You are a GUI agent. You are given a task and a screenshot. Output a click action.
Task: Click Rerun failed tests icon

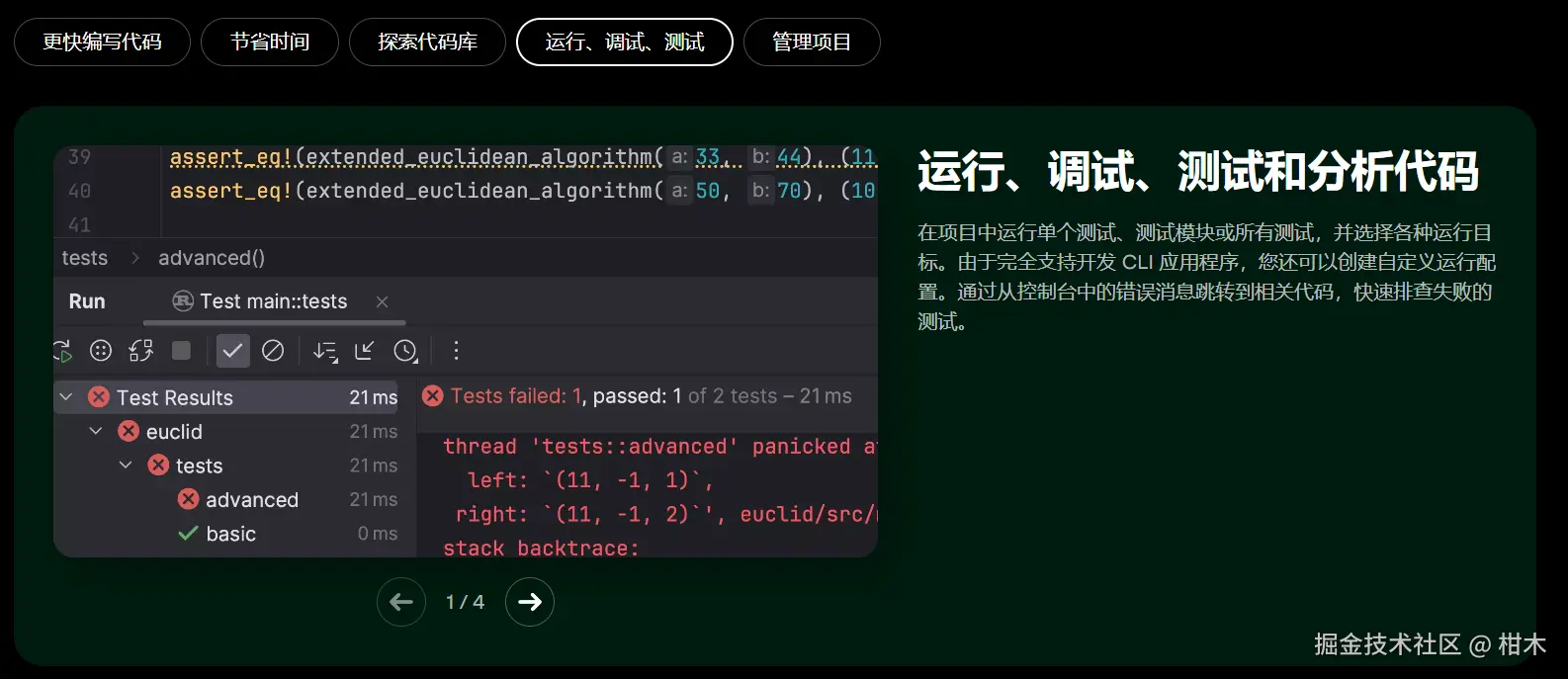click(101, 351)
